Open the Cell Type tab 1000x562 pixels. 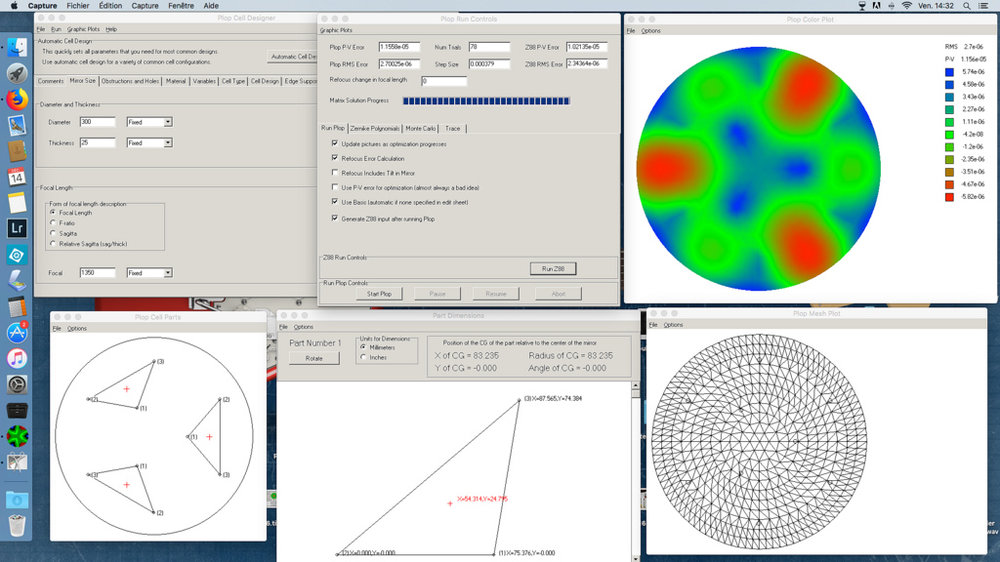point(233,81)
